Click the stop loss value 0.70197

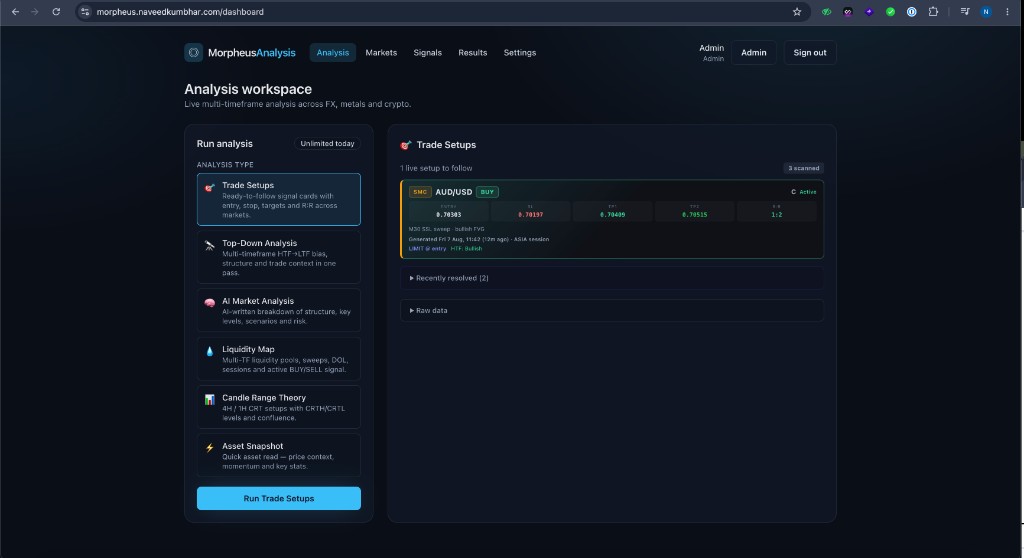tap(530, 214)
